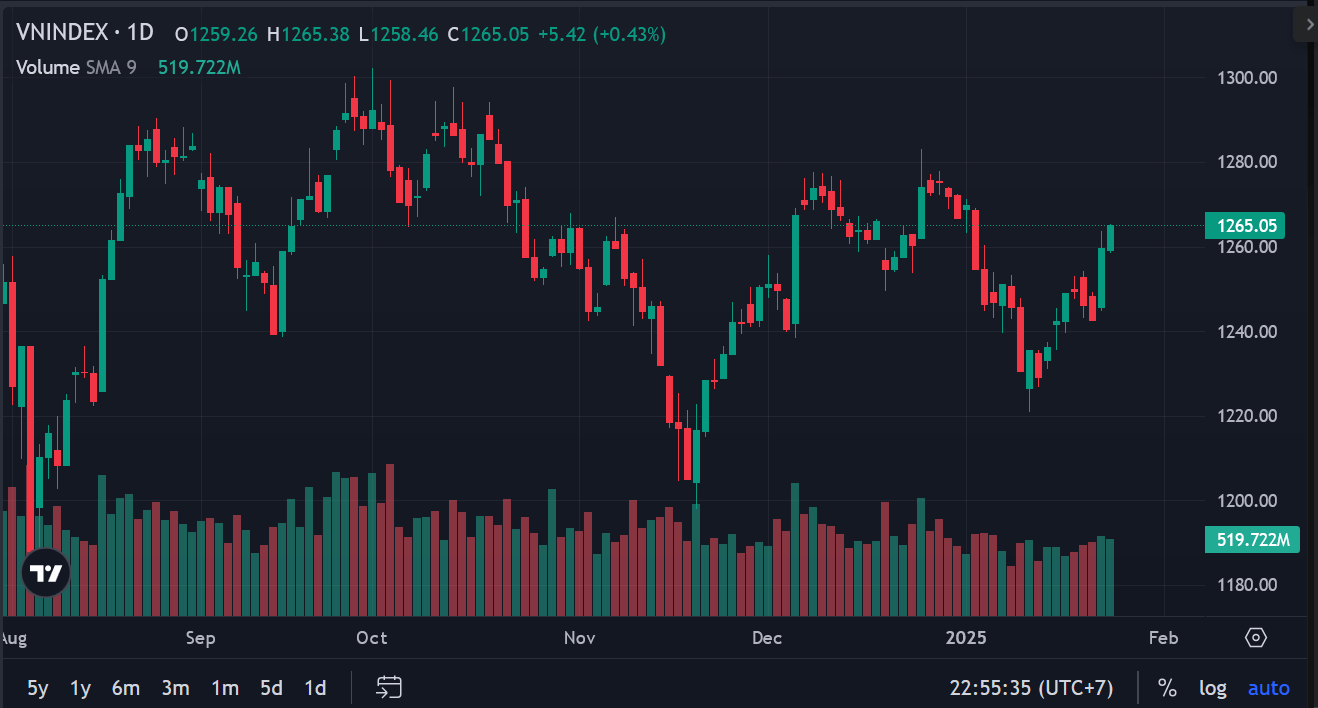Select the 1m date range
Viewport: 1318px width, 708px height.
(225, 688)
